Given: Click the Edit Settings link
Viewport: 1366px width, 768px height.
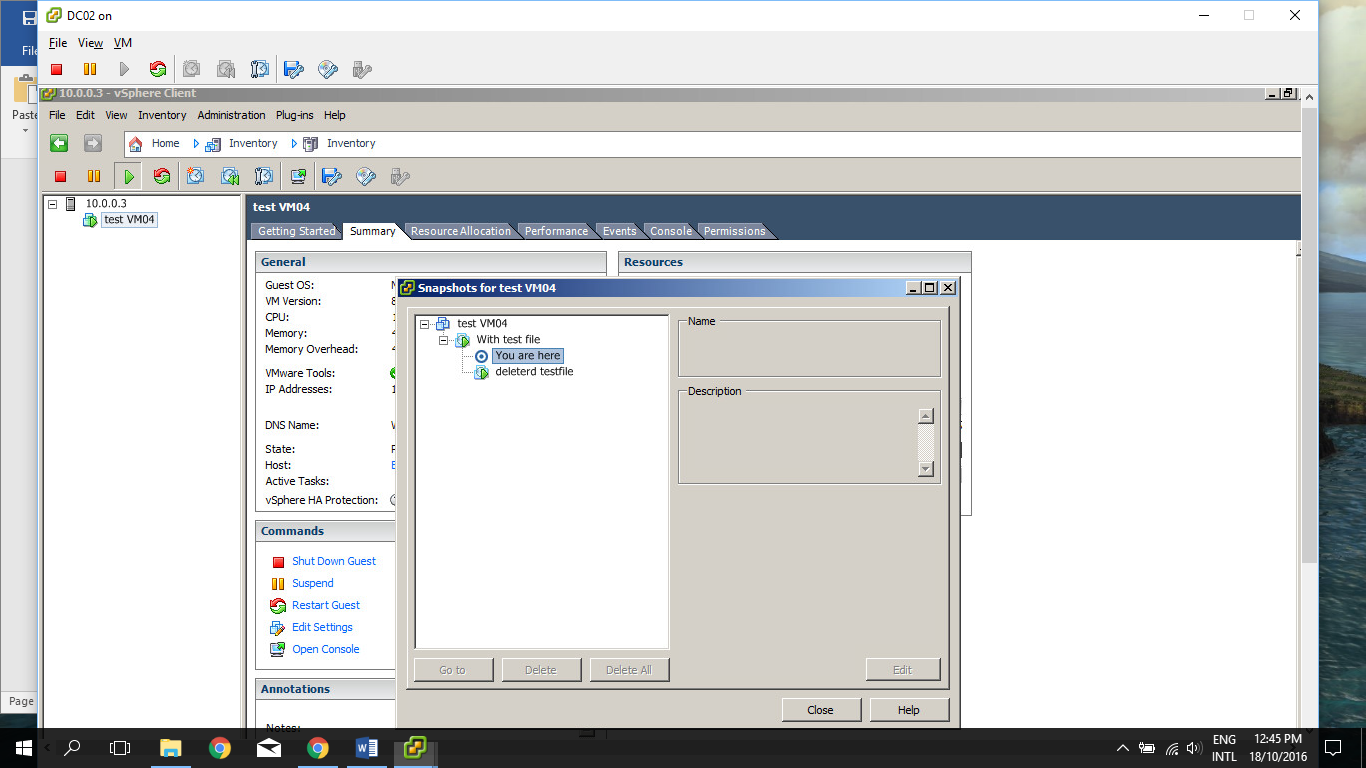Looking at the screenshot, I should pos(322,628).
